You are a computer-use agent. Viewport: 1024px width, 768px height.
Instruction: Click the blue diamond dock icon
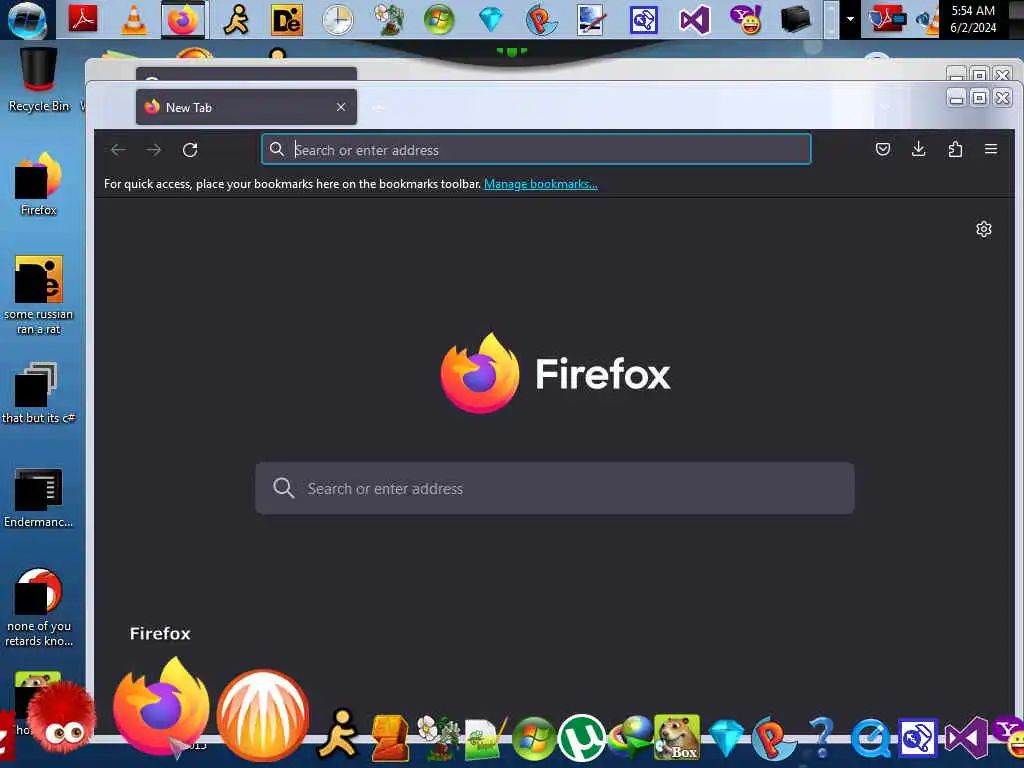click(726, 739)
